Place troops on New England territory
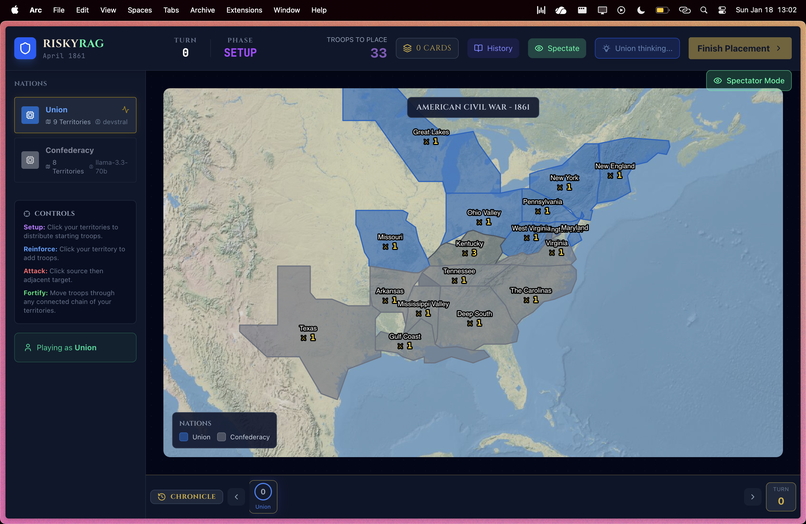 615,171
